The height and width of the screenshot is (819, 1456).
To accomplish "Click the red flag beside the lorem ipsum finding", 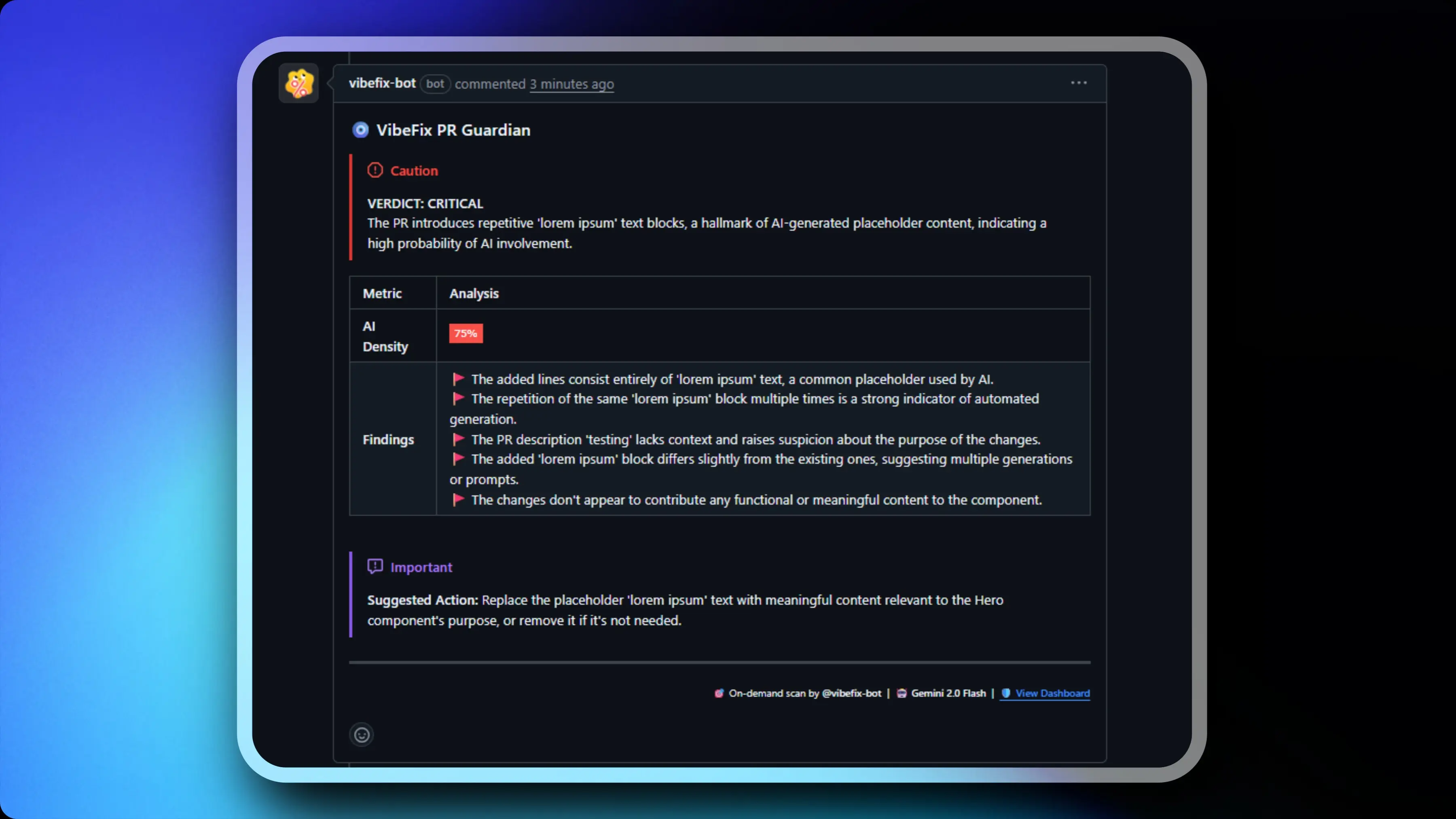I will click(x=458, y=379).
